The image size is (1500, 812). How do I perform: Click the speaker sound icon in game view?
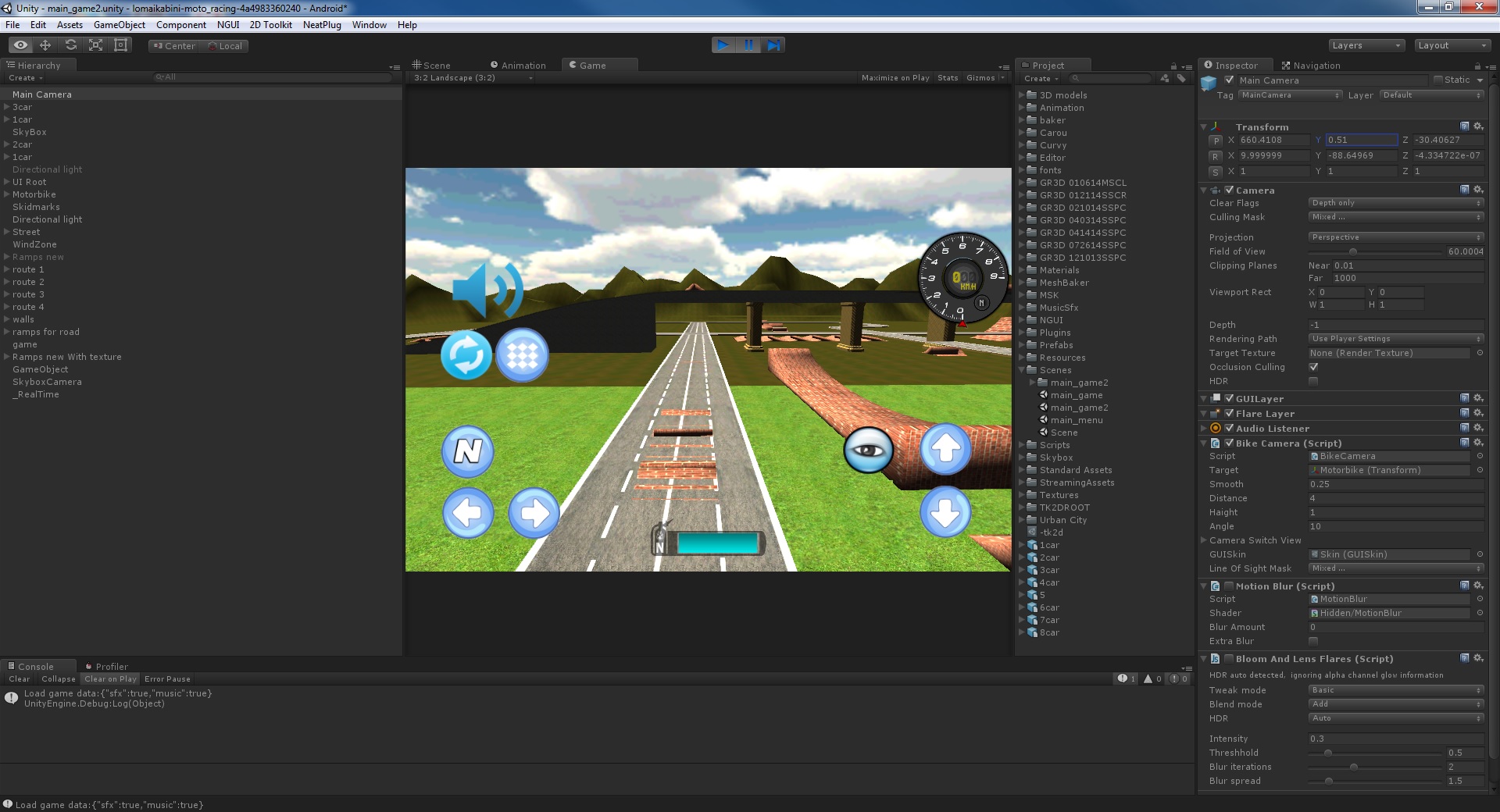(x=487, y=290)
